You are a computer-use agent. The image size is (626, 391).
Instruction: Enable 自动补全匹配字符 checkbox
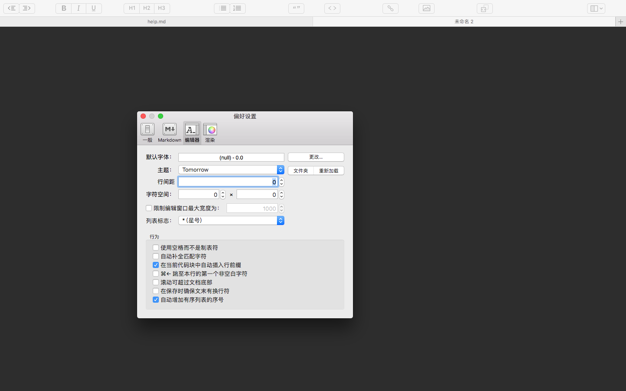tap(156, 256)
